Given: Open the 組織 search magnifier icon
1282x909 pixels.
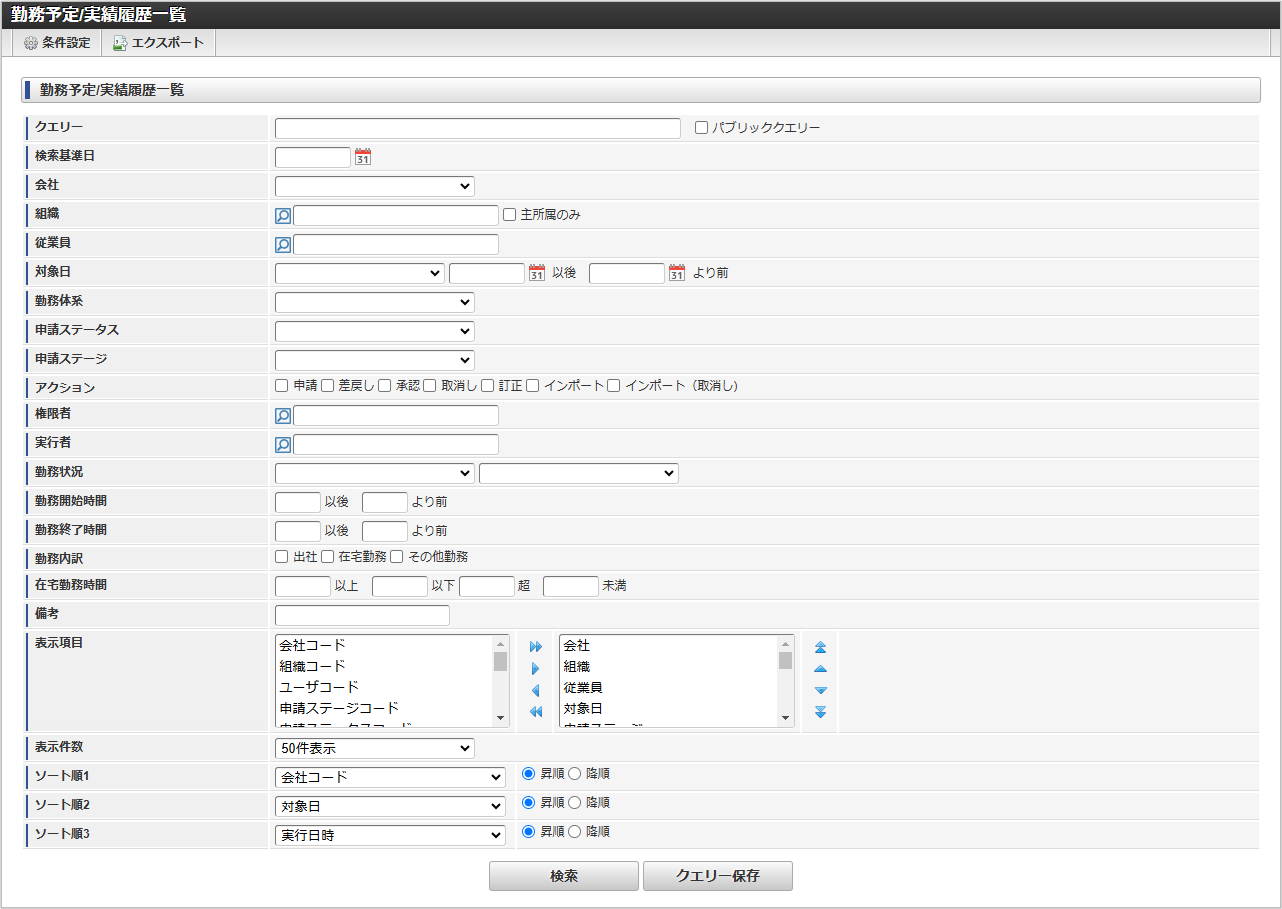Looking at the screenshot, I should click(283, 216).
